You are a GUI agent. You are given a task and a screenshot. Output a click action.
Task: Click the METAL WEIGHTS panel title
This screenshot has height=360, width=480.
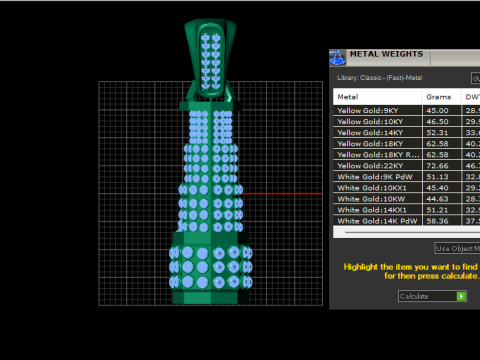[386, 54]
